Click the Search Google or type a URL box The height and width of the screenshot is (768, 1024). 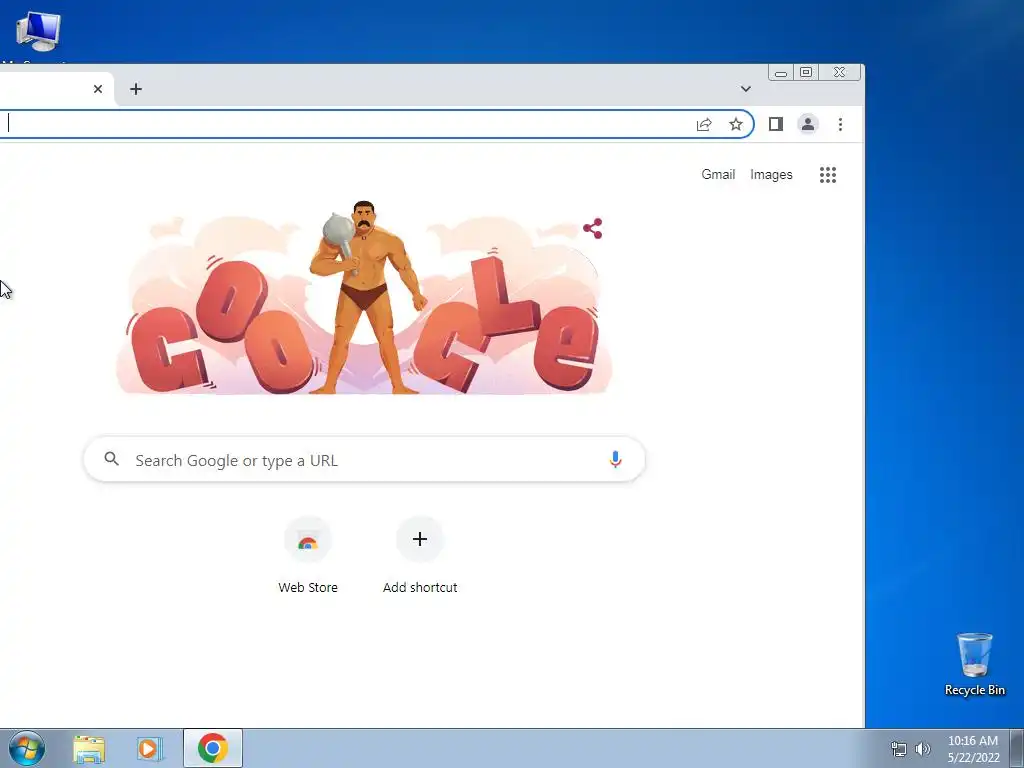364,460
